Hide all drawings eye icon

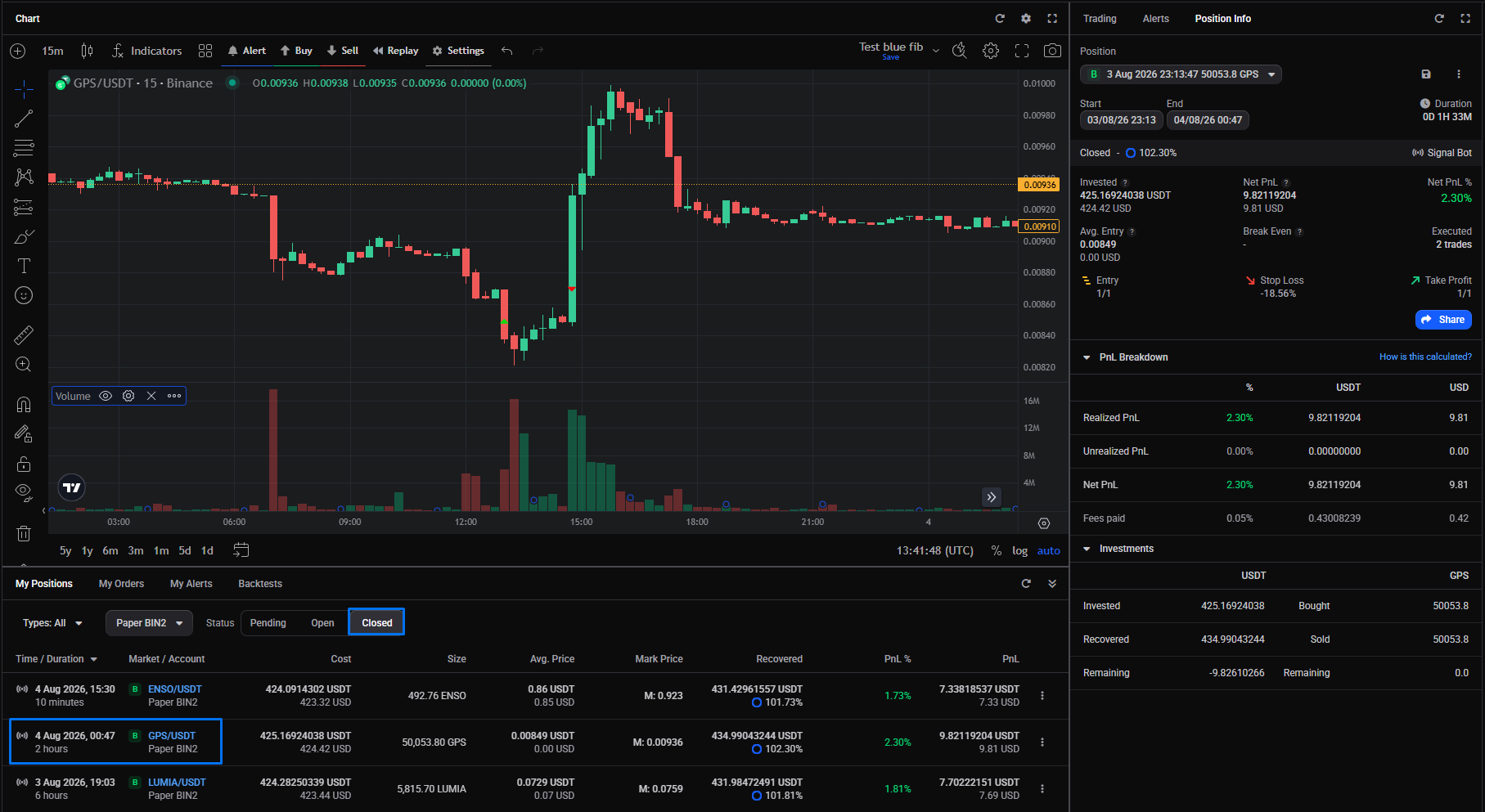(x=24, y=492)
